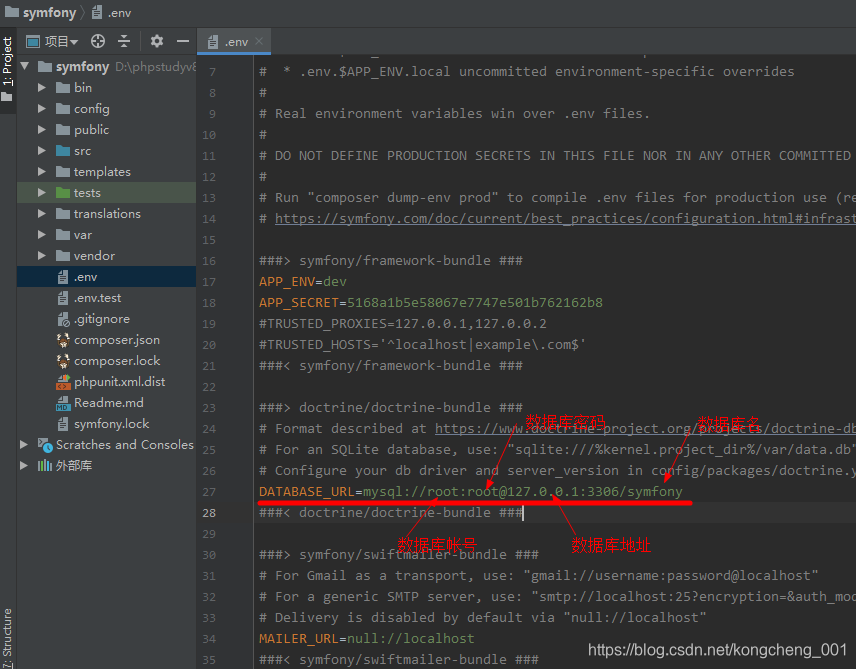The height and width of the screenshot is (669, 856).
Task: Open composer.json file in tree
Action: [x=117, y=340]
